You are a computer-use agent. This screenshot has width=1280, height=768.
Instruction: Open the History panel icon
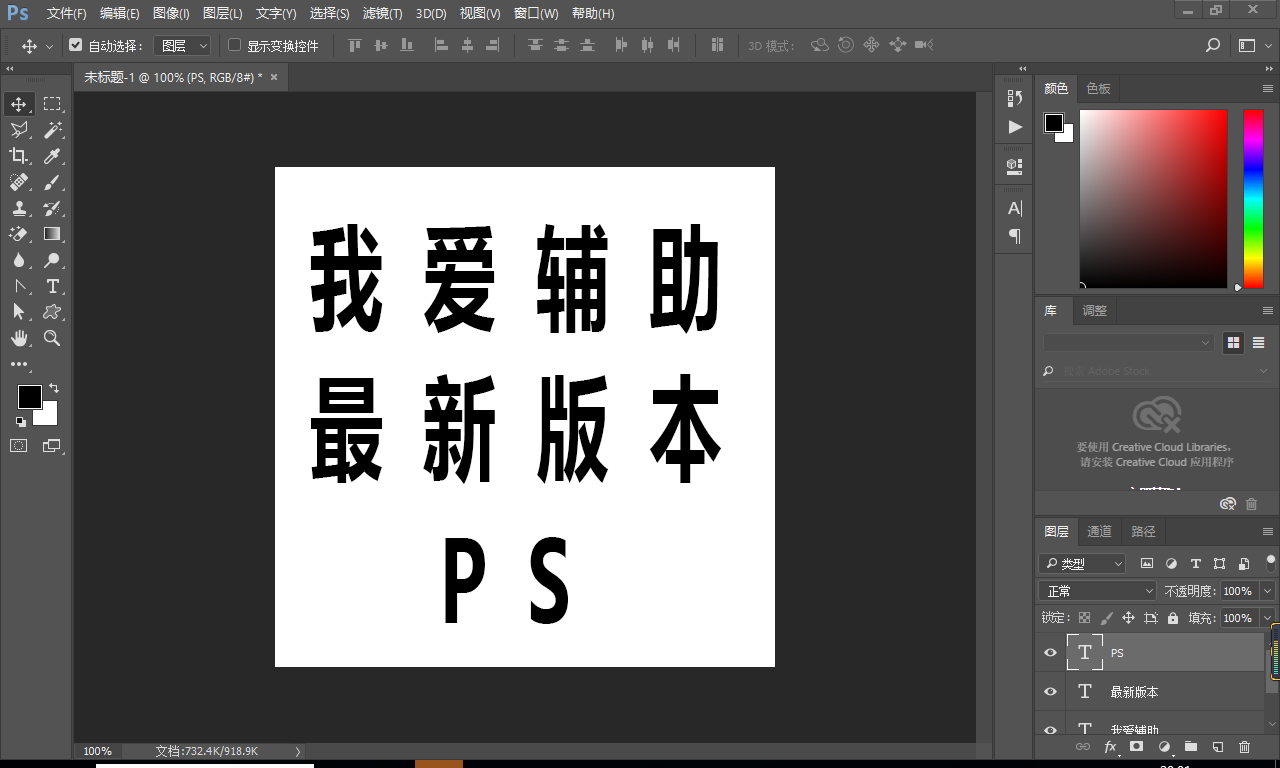point(1015,97)
